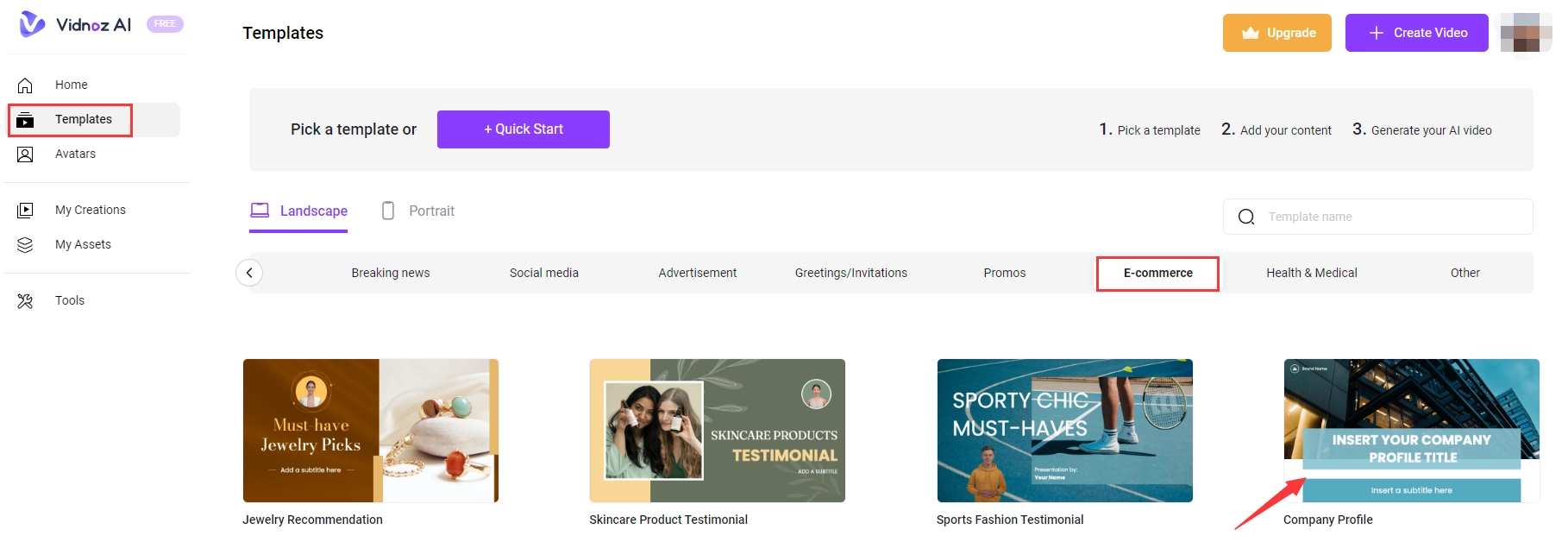Open the Skincare Product Testimonial thumbnail
This screenshot has height=542, width=1568.
pyautogui.click(x=717, y=431)
